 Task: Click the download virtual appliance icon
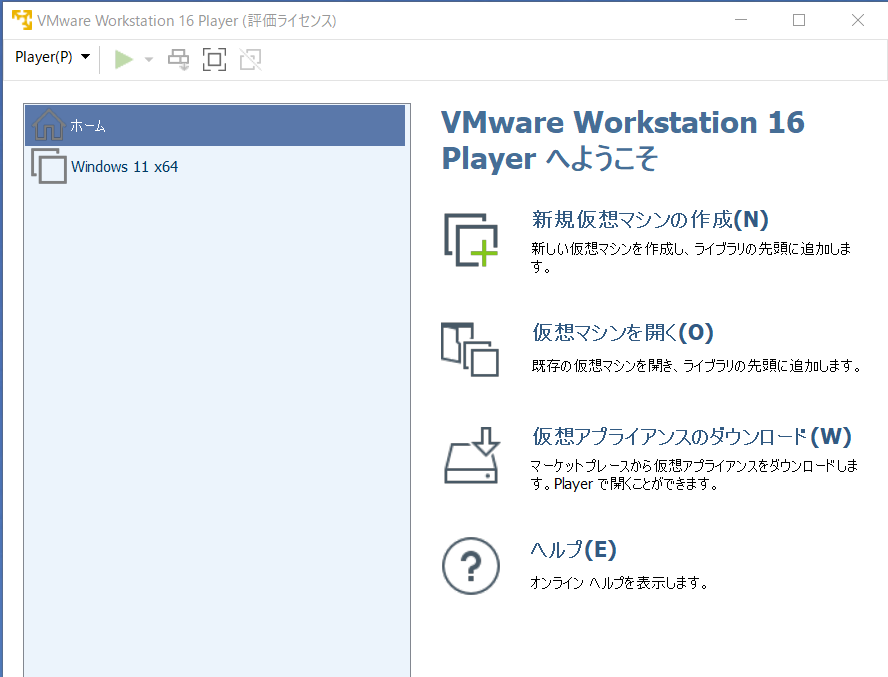point(472,455)
